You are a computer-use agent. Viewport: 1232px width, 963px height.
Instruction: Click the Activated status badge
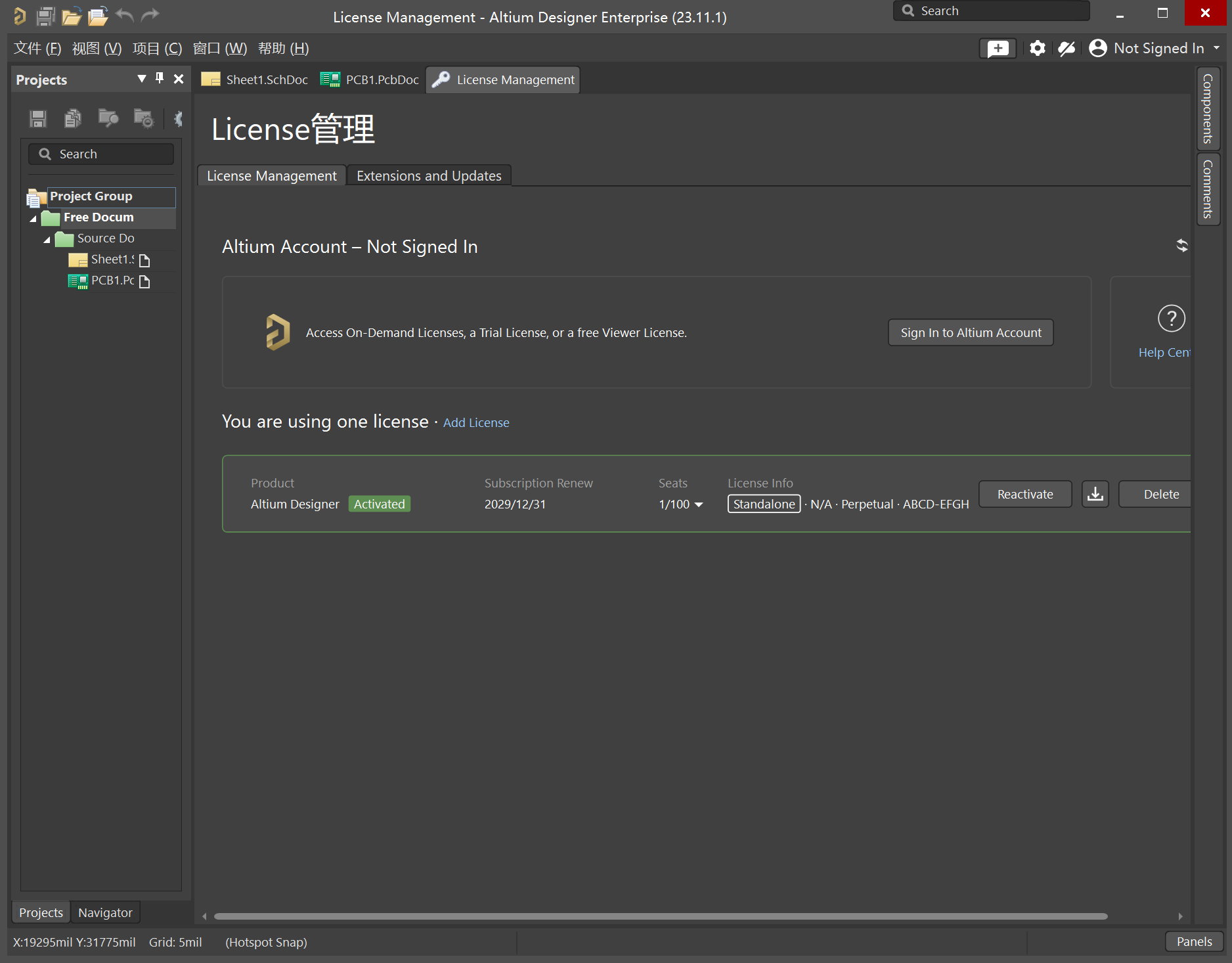(379, 504)
